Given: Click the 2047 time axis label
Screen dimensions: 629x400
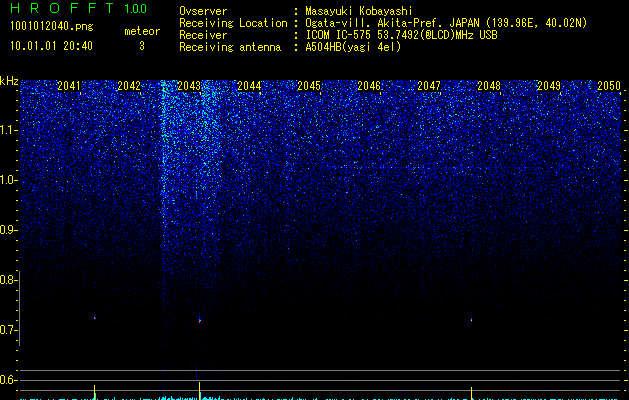Looking at the screenshot, I should coord(429,86).
